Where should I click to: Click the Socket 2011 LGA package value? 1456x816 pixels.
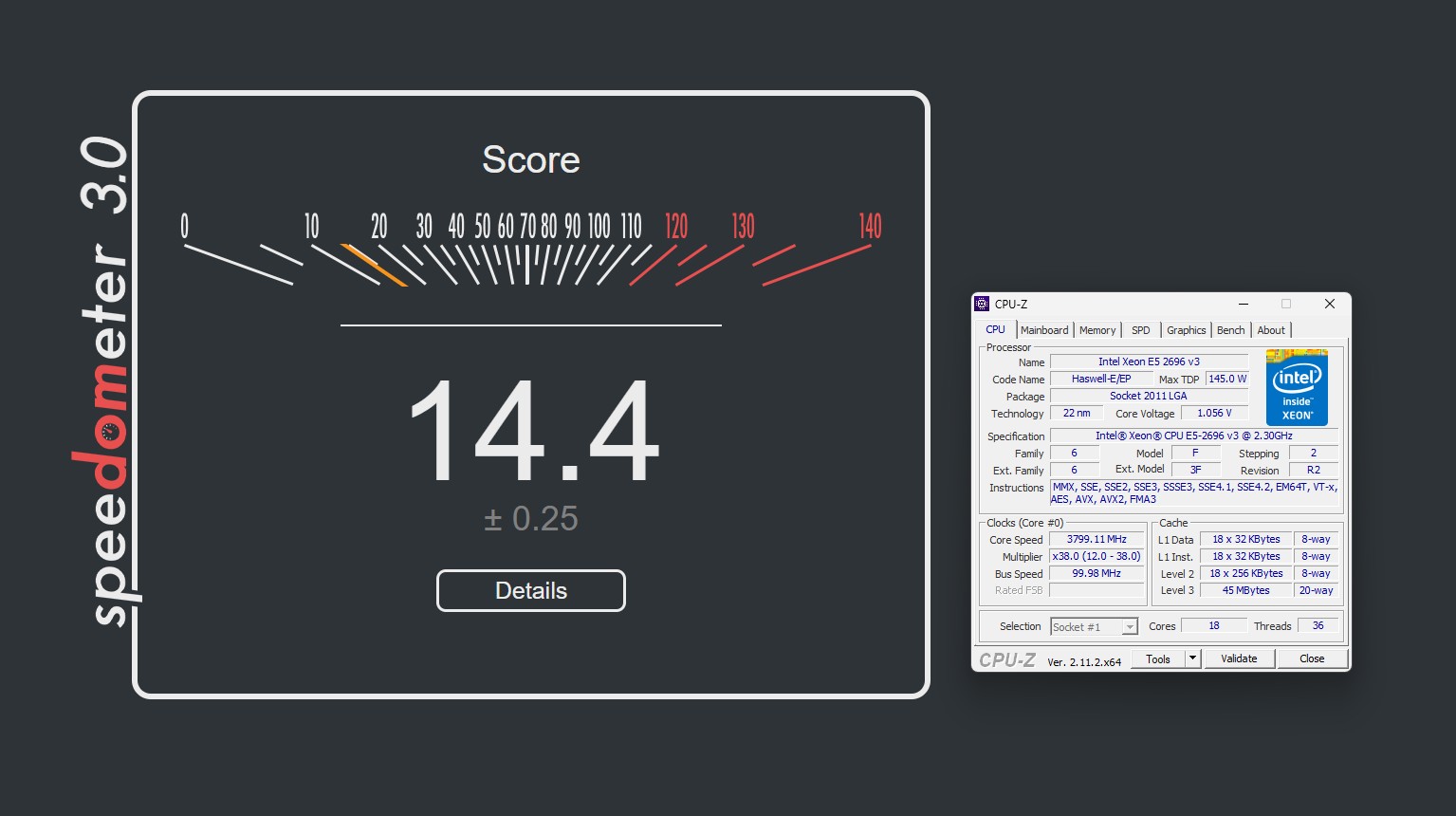[x=1149, y=396]
